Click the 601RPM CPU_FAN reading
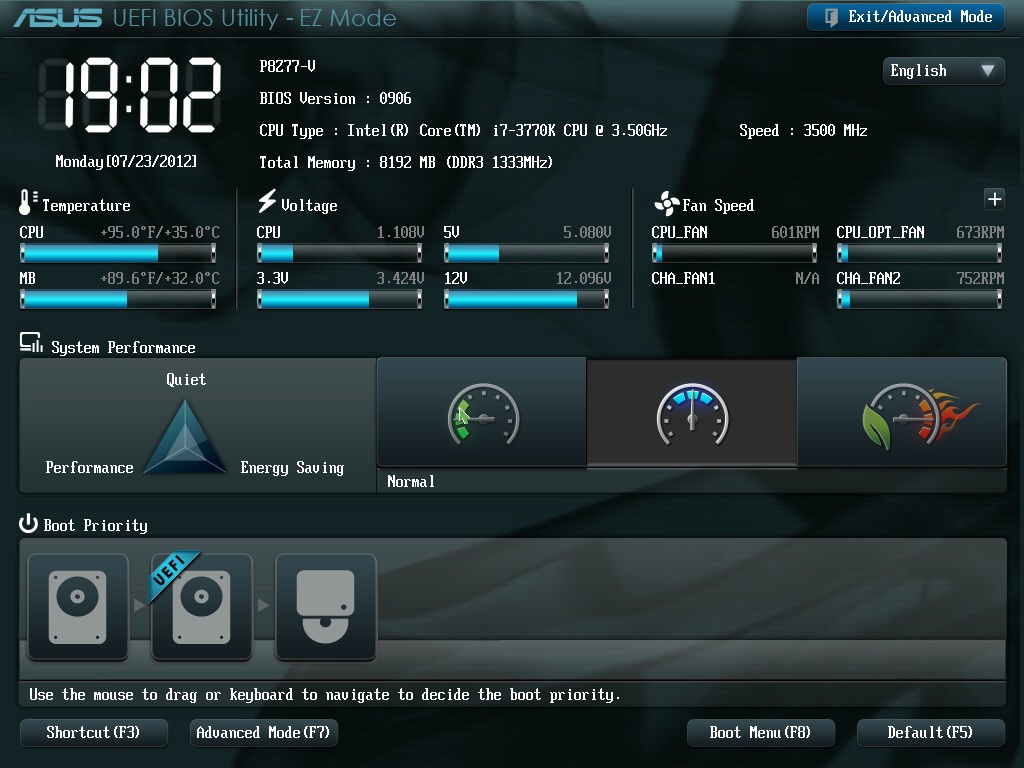This screenshot has width=1024, height=768. tap(795, 232)
